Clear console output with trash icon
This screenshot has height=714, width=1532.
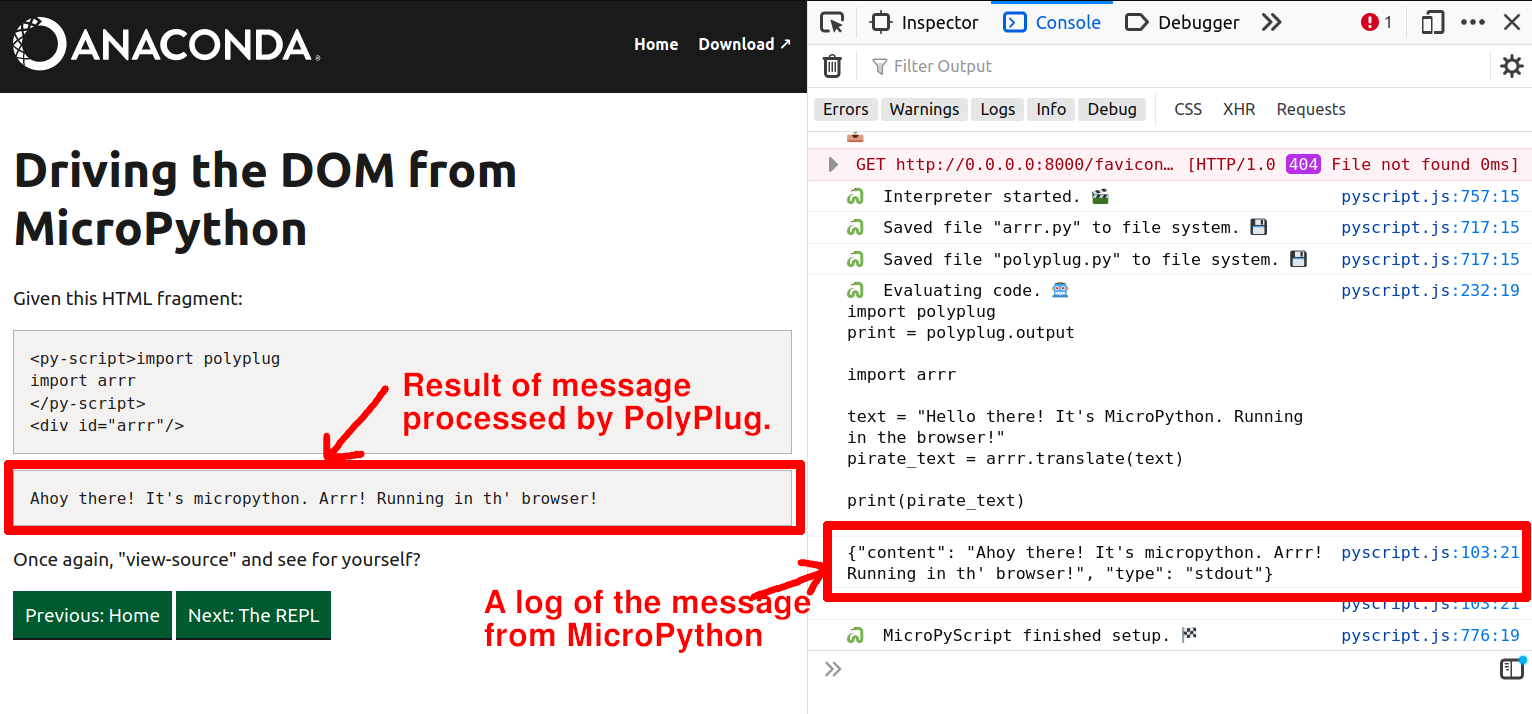pos(832,66)
